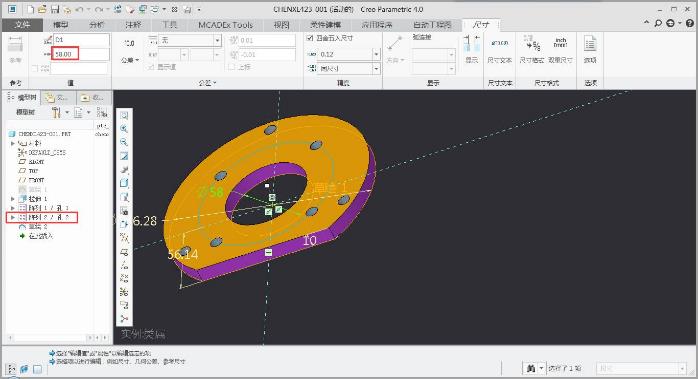Click the help question mark icon
Screen dimensions: 698x379
click(689, 23)
